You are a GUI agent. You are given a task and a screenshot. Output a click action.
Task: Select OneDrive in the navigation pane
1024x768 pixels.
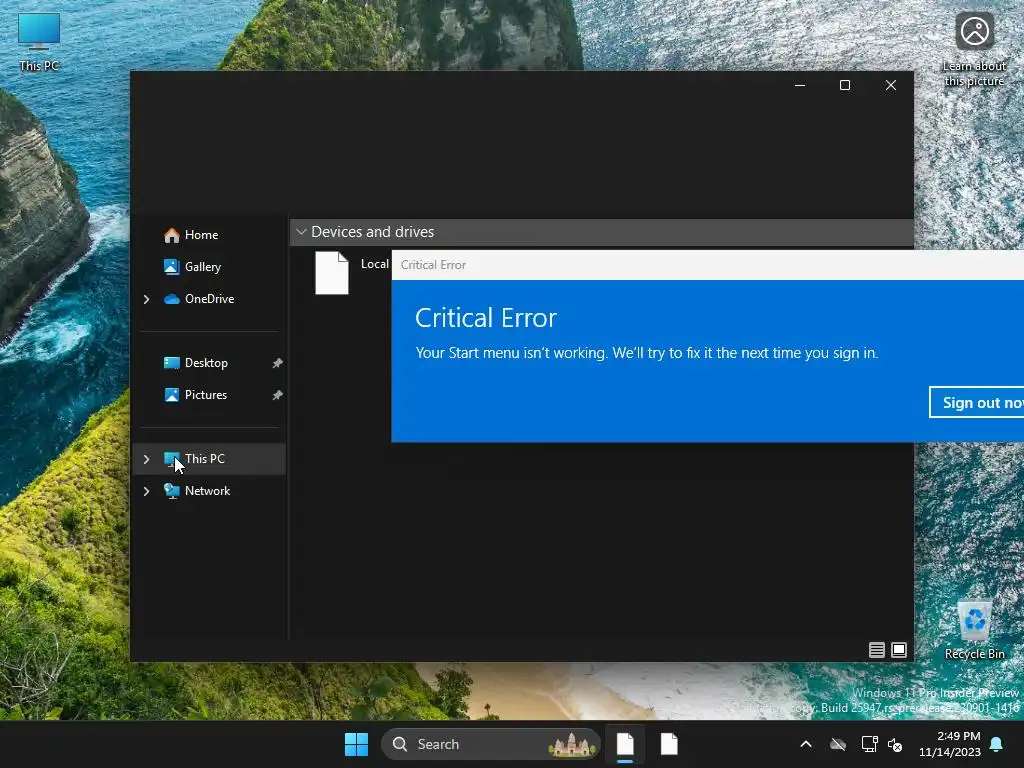[209, 298]
